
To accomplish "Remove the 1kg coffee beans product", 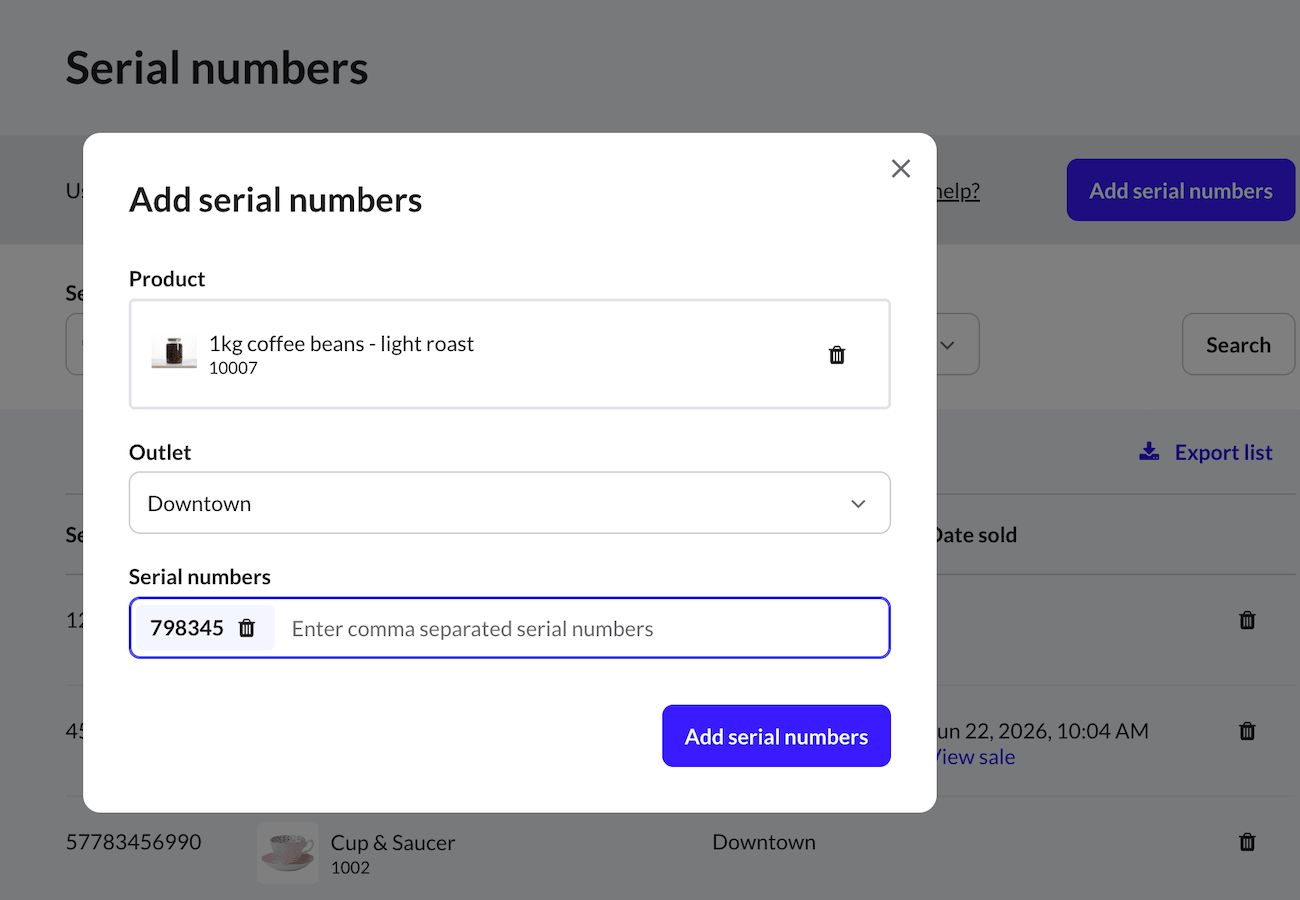I will tap(837, 355).
